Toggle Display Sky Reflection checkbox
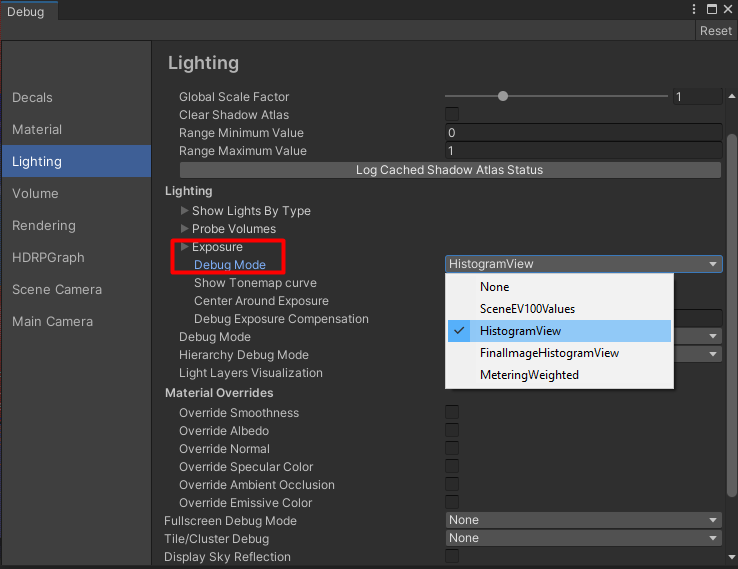Image resolution: width=738 pixels, height=569 pixels. (452, 556)
